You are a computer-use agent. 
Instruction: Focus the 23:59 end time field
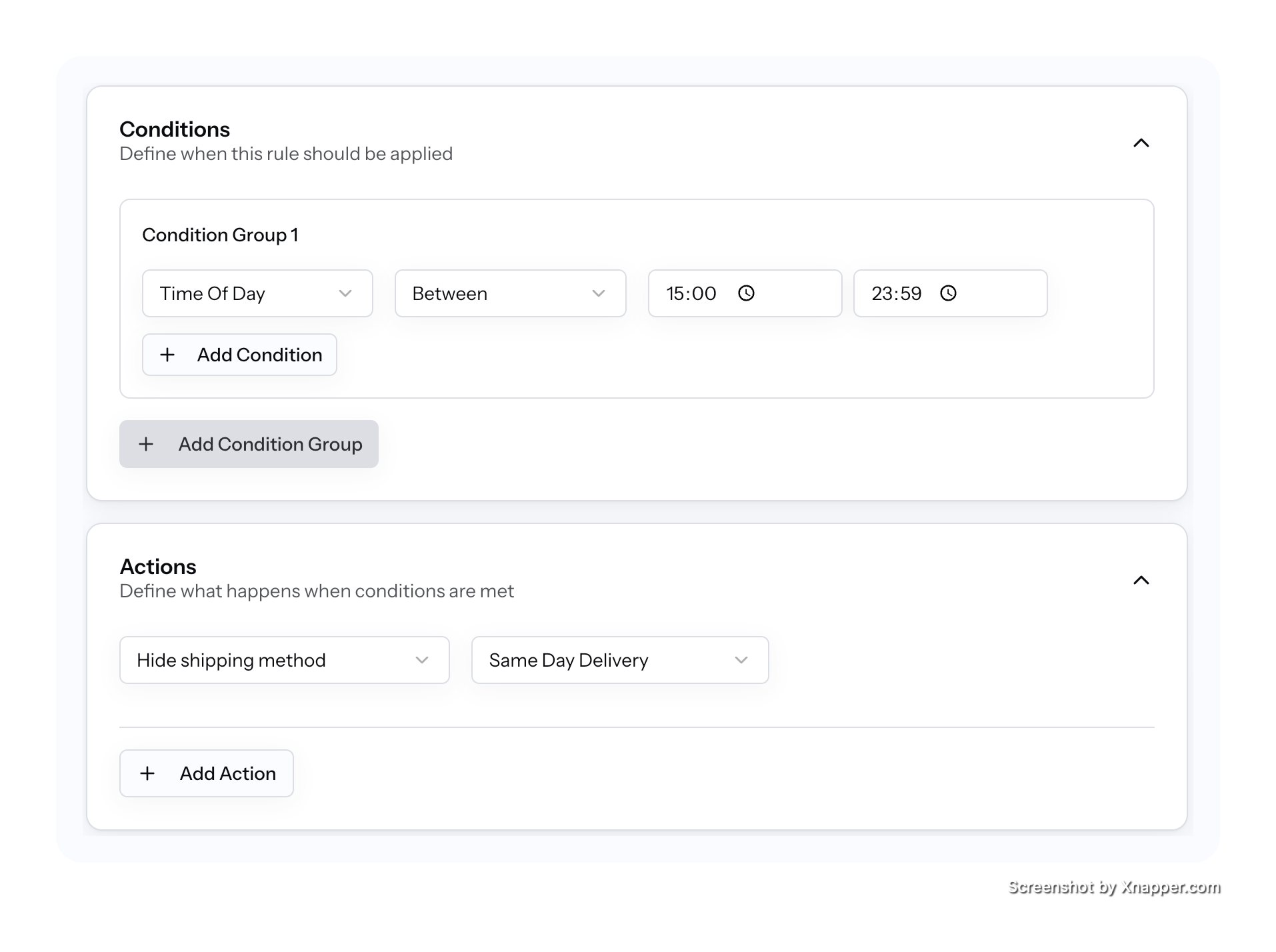coord(897,293)
